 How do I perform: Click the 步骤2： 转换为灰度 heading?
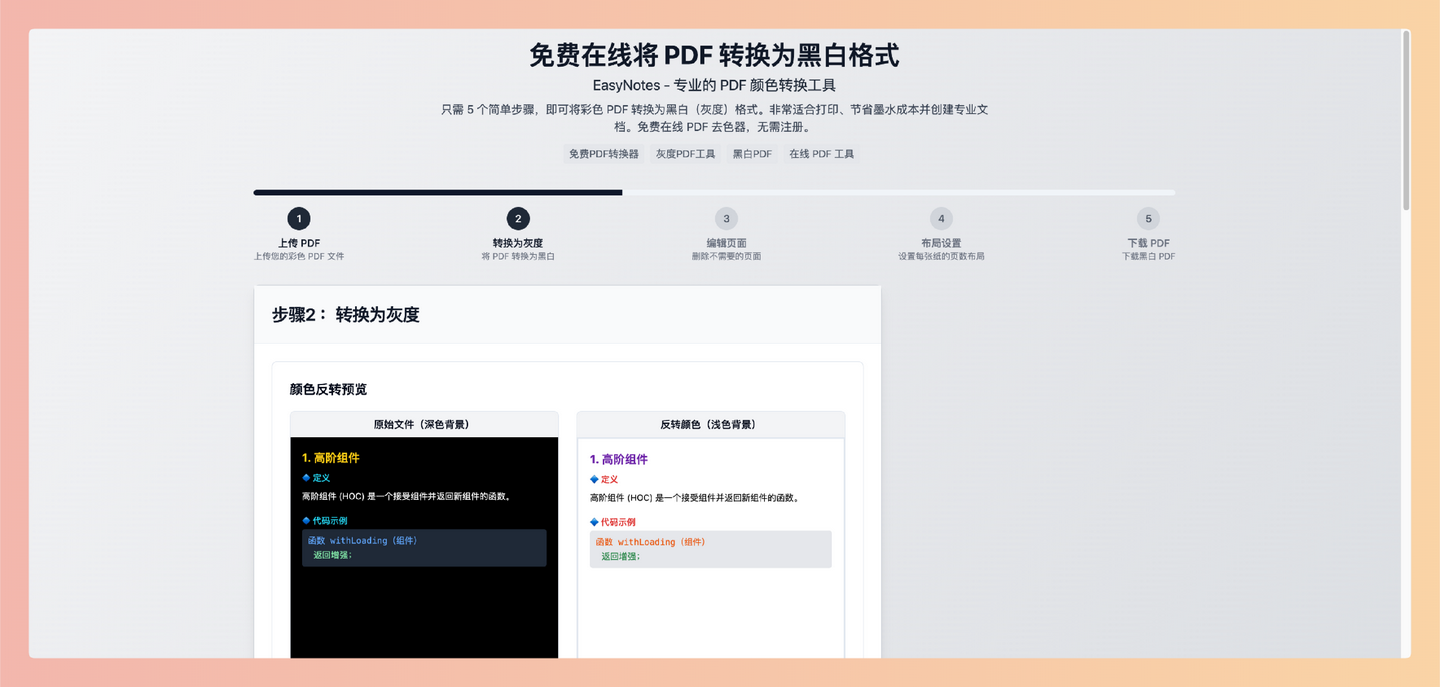(x=346, y=315)
